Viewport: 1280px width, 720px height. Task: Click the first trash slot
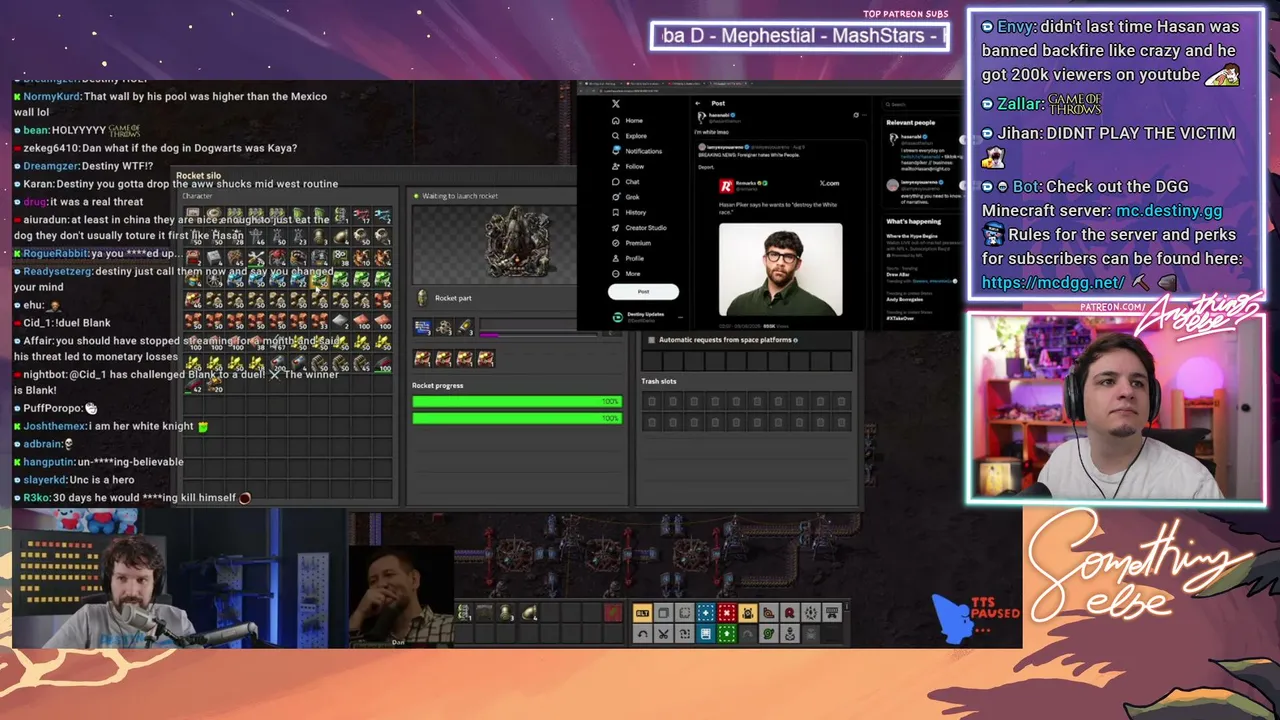coord(652,402)
